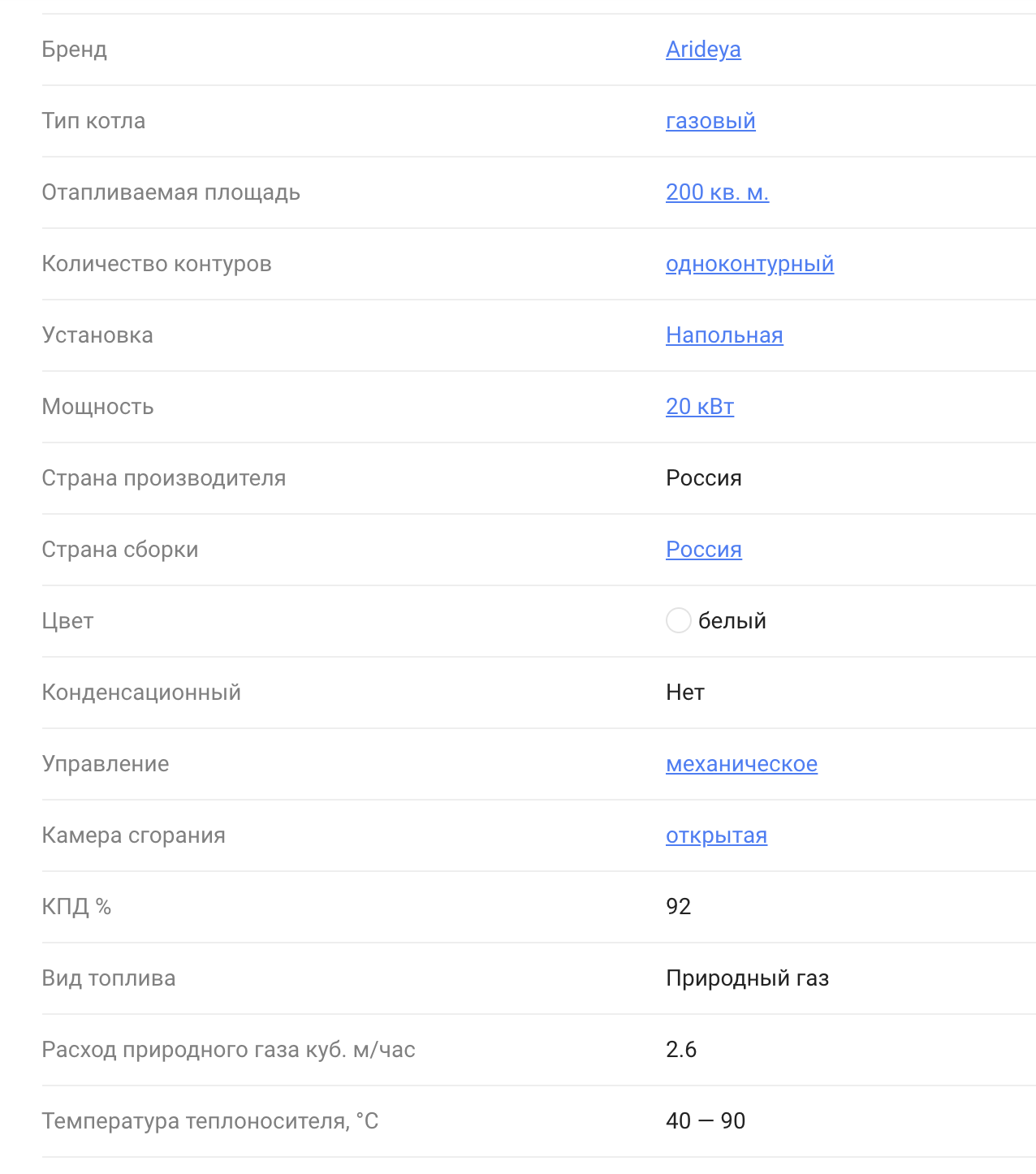Click the газовый boiler type link

click(x=710, y=121)
